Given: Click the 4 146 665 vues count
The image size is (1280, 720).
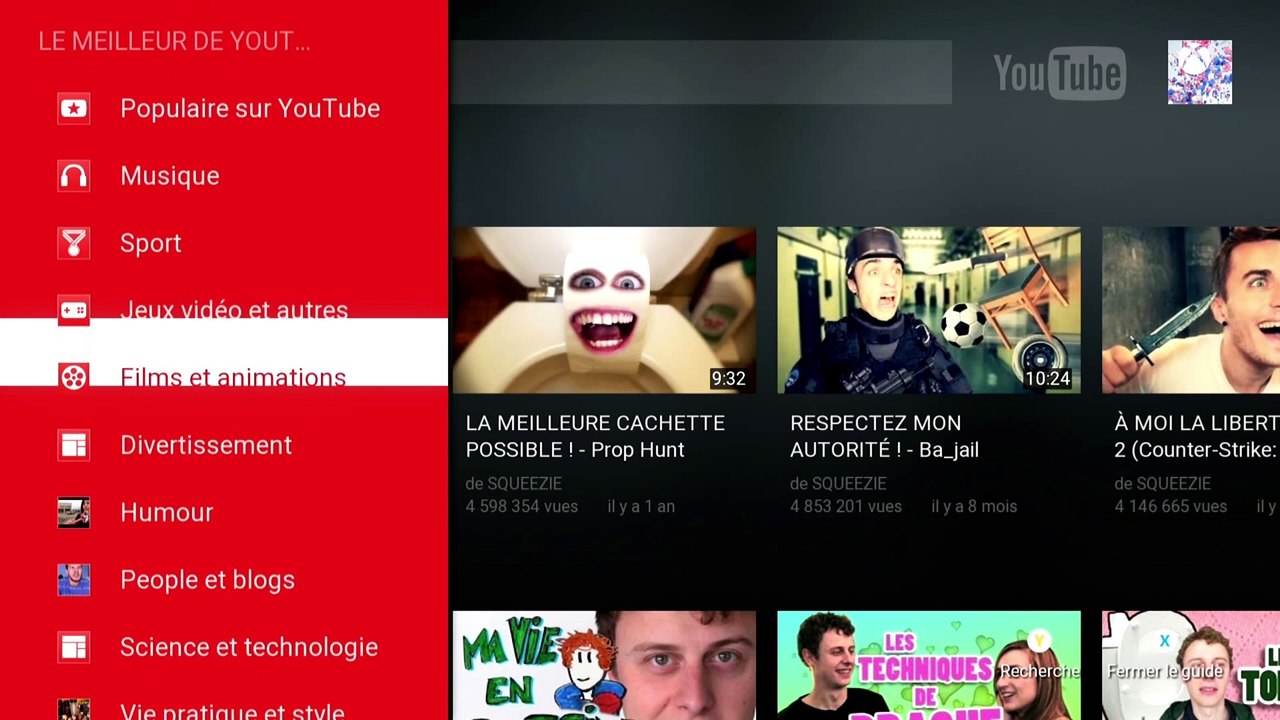Looking at the screenshot, I should click(x=1171, y=507).
